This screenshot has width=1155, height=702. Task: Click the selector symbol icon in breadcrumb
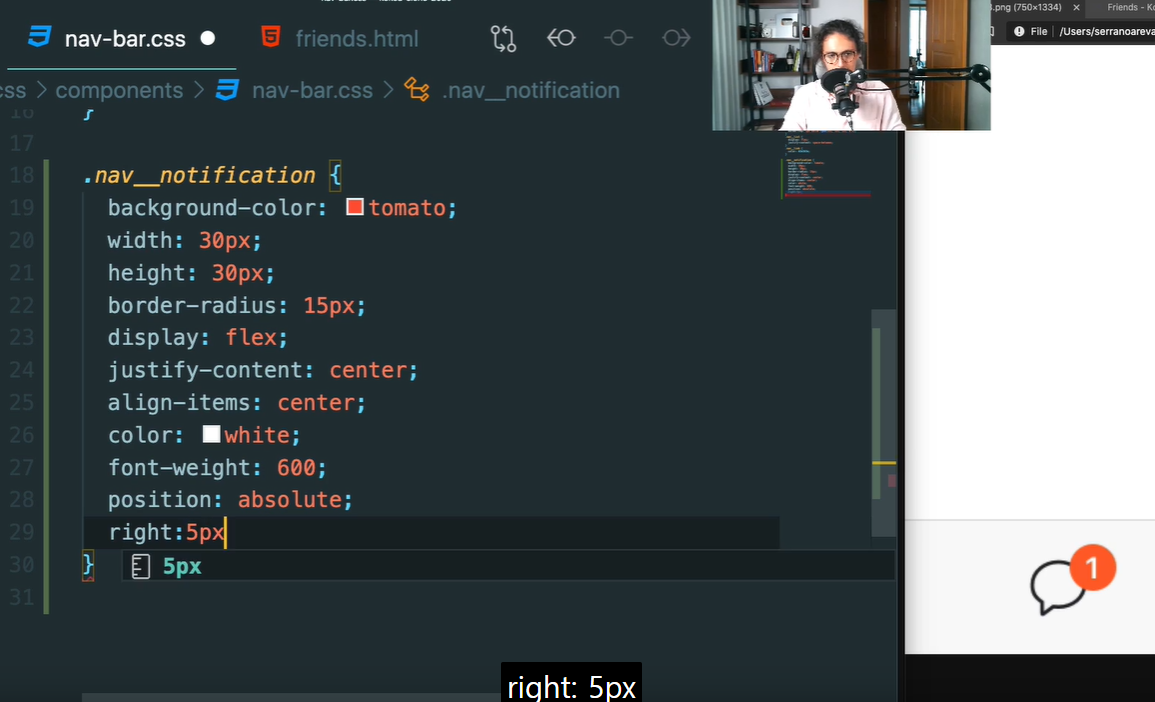click(x=417, y=90)
